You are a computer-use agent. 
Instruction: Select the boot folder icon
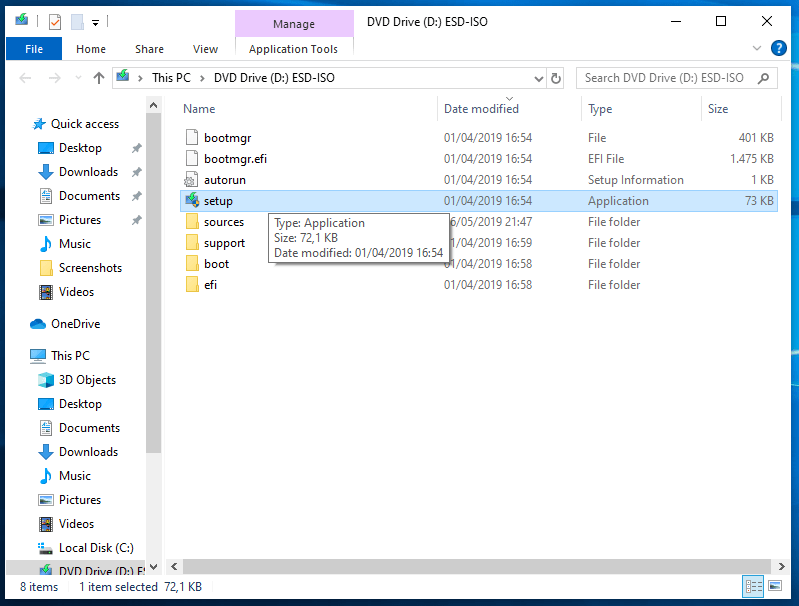192,263
